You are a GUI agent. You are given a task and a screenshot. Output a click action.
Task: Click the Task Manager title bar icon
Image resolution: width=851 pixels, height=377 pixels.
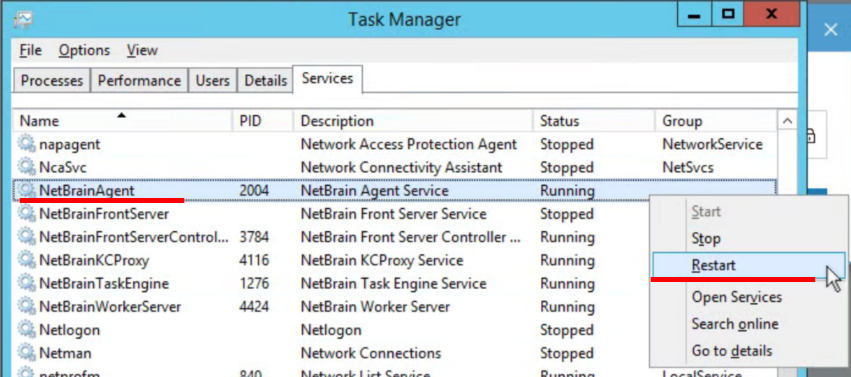click(x=23, y=19)
